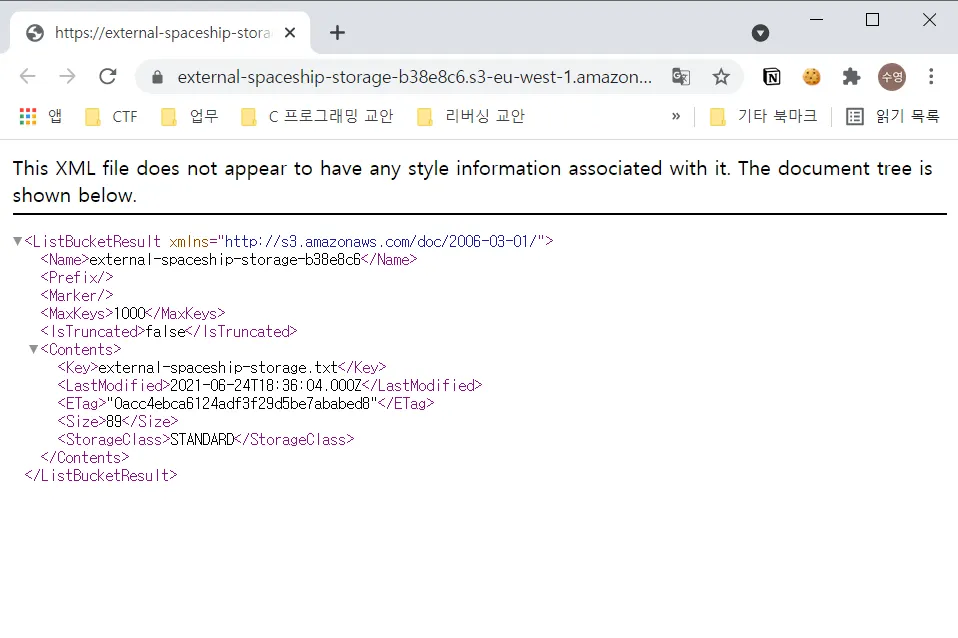Click the MaxKeys 1000 line

(133, 314)
